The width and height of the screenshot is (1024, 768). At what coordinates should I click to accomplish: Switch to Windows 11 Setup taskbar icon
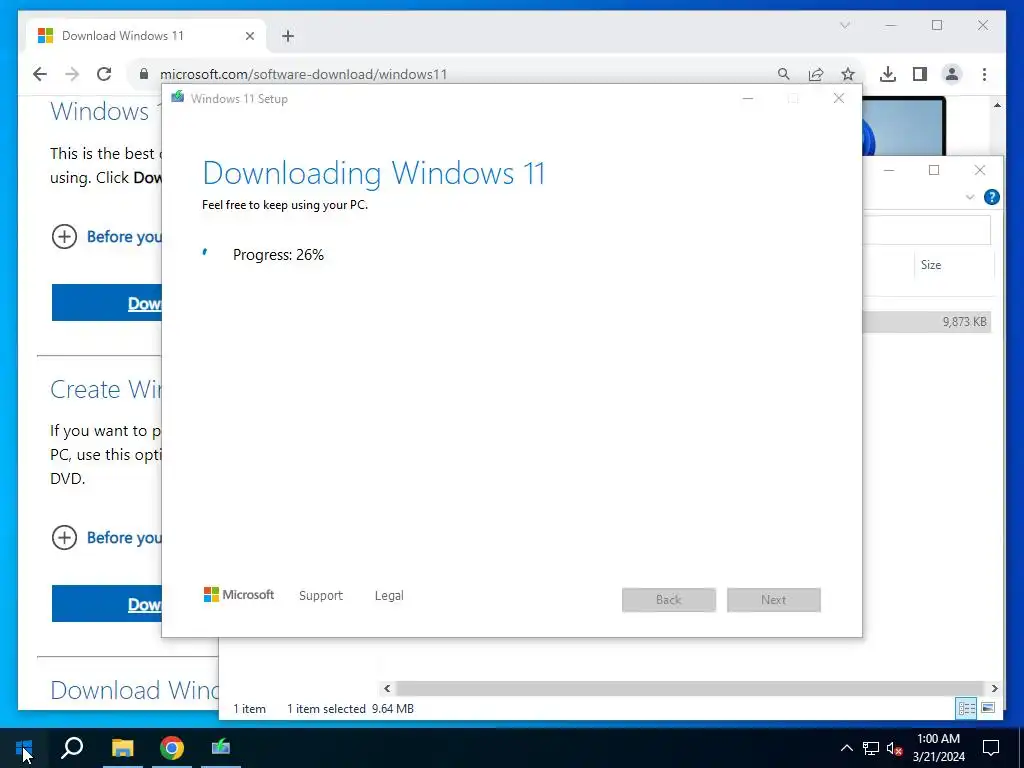[221, 748]
